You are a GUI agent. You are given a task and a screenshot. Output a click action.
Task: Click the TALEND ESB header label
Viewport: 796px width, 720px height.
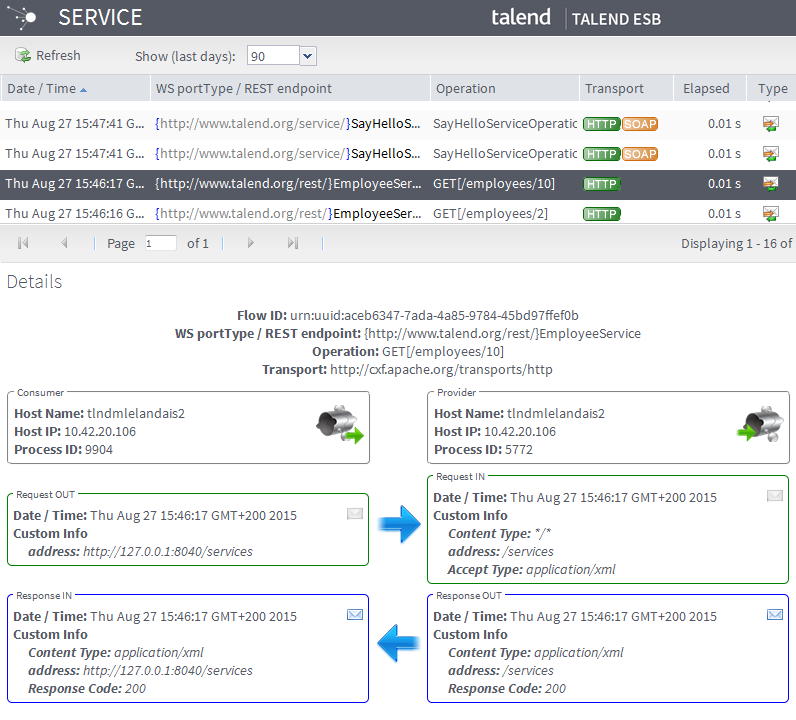point(616,19)
